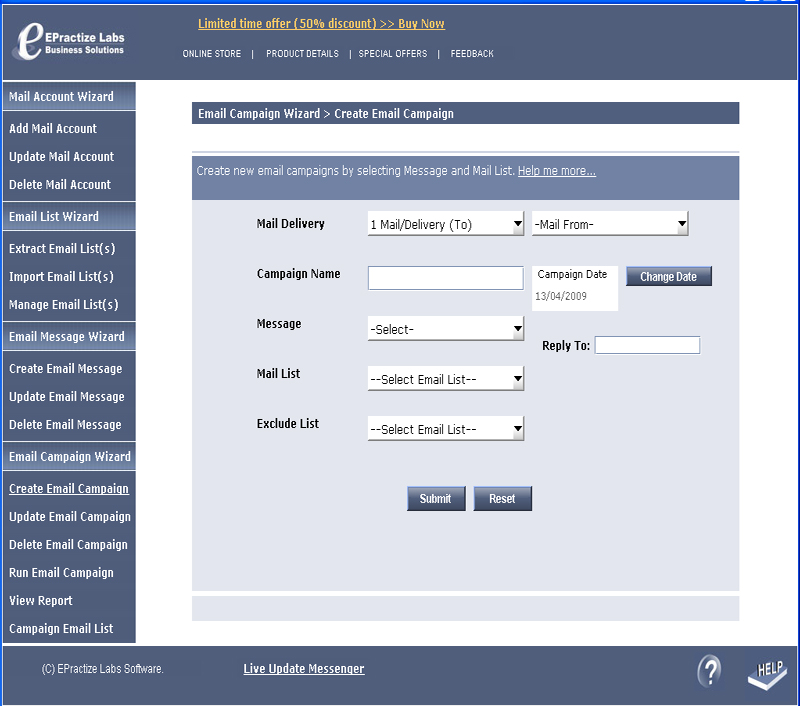800x706 pixels.
Task: Open the HELP book icon
Action: [x=767, y=674]
